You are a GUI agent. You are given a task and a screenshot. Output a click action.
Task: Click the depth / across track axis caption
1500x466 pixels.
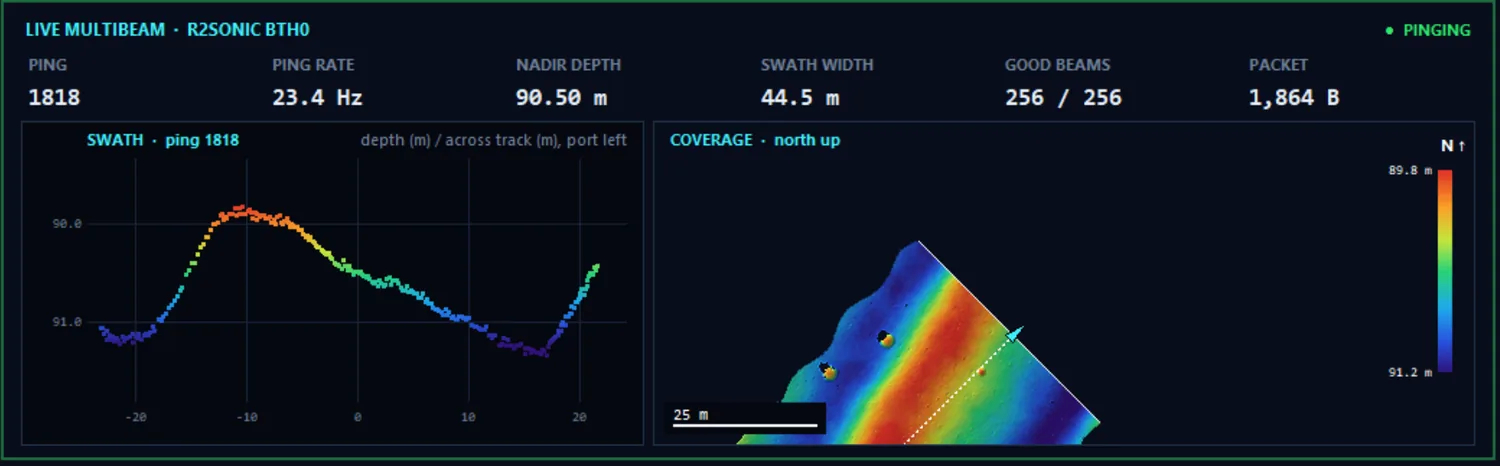(x=494, y=140)
